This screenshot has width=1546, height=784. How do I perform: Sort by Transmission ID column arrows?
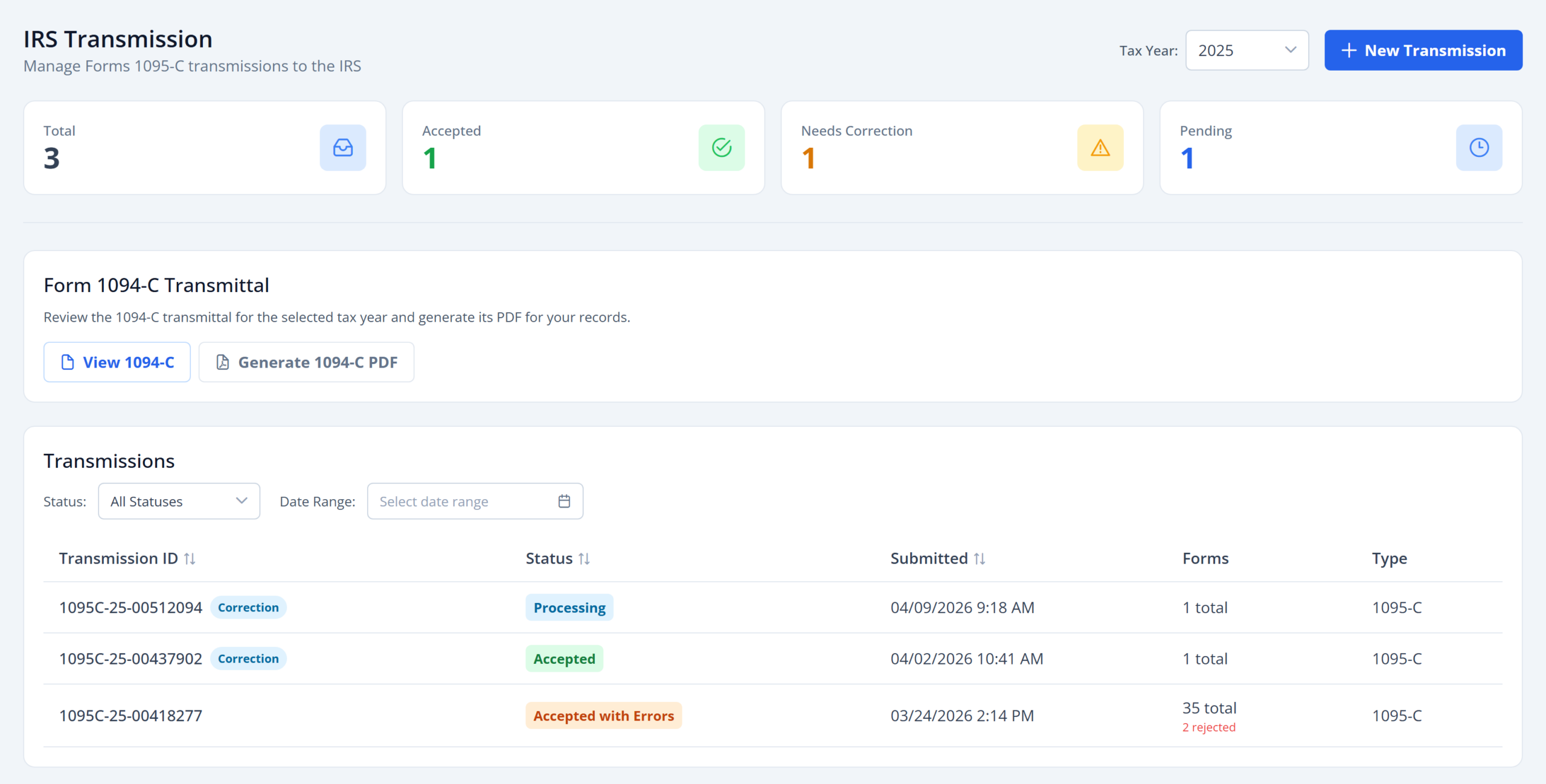190,559
